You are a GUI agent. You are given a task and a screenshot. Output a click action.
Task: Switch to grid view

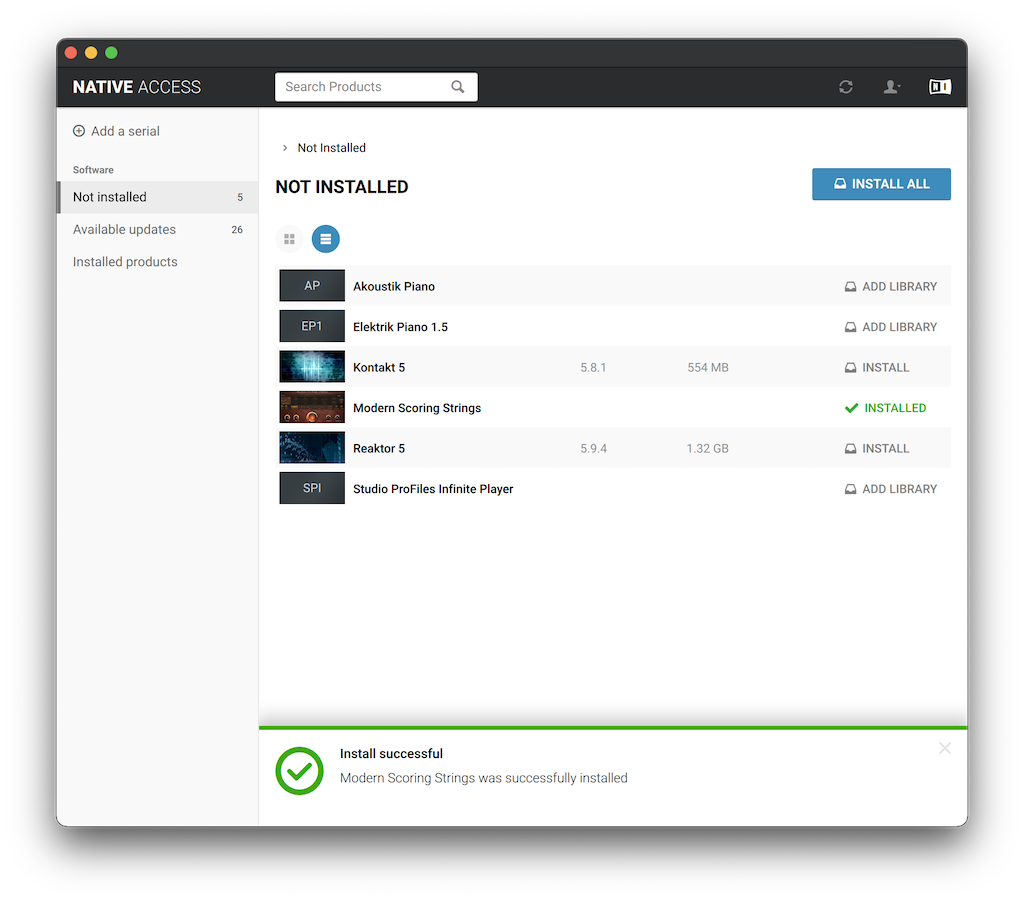pyautogui.click(x=289, y=239)
